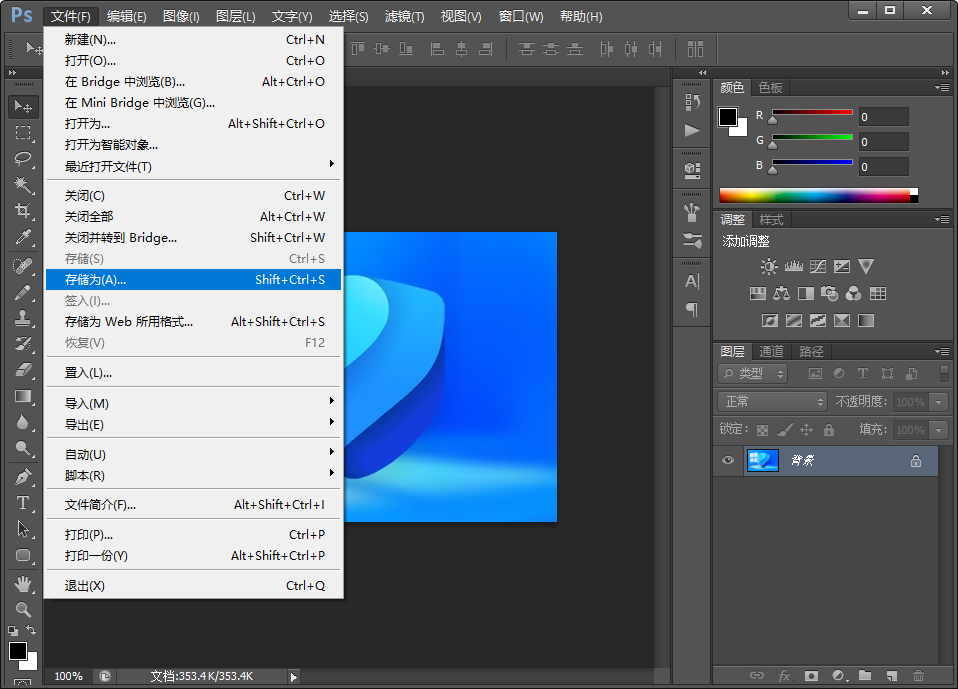The width and height of the screenshot is (958, 689).
Task: Choose 退出(X) menu item
Action: pyautogui.click(x=194, y=586)
